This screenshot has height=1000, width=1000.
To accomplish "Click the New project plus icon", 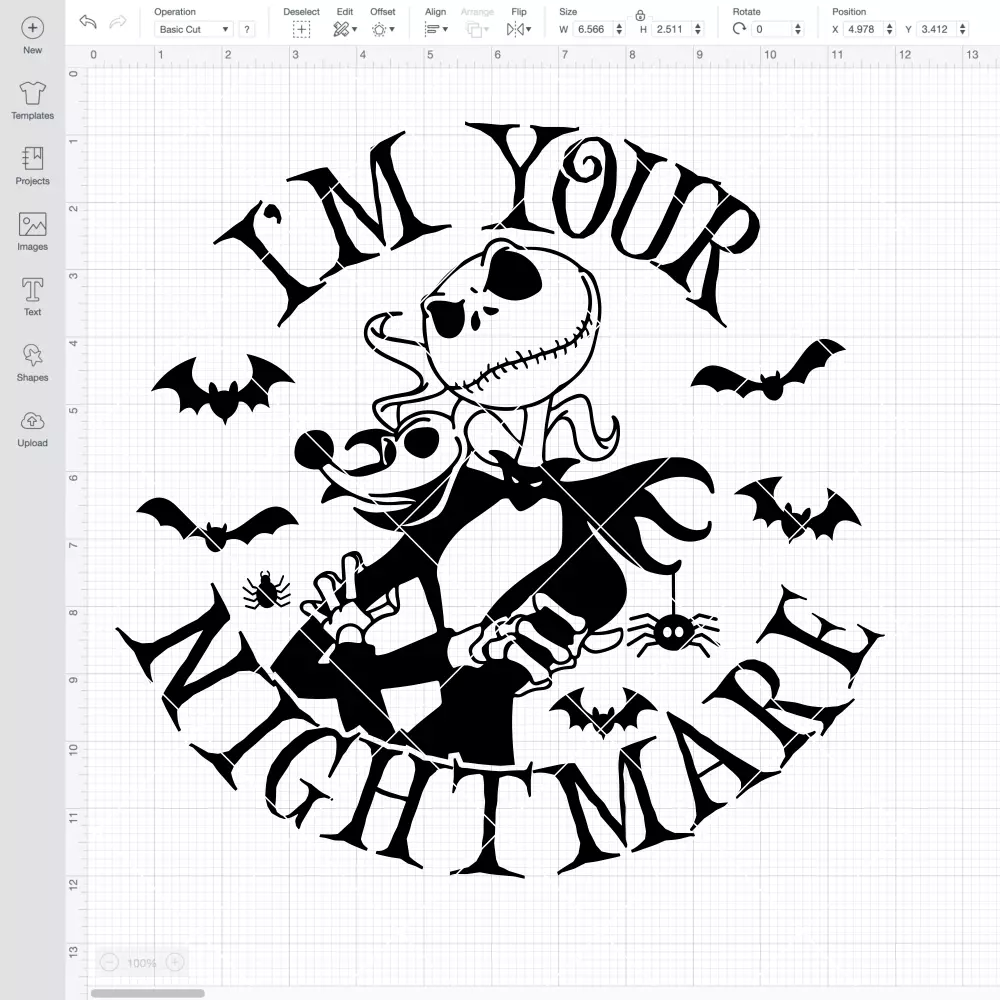I will [x=33, y=28].
